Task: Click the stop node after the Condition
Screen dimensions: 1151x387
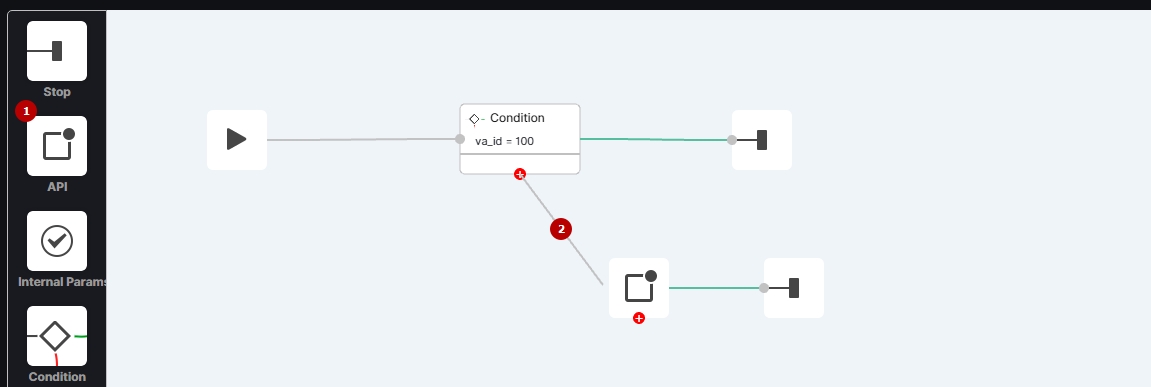Action: tap(762, 140)
